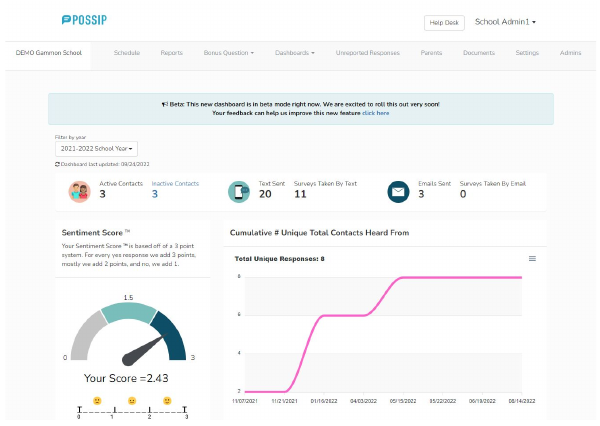Click the light teal gauge segment
The width and height of the screenshot is (600, 426).
pos(129,312)
